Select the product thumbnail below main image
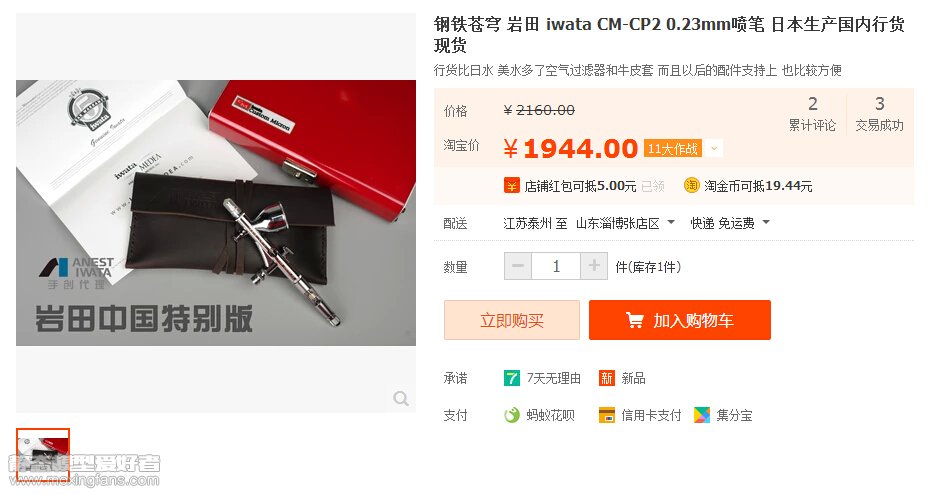 [x=43, y=454]
